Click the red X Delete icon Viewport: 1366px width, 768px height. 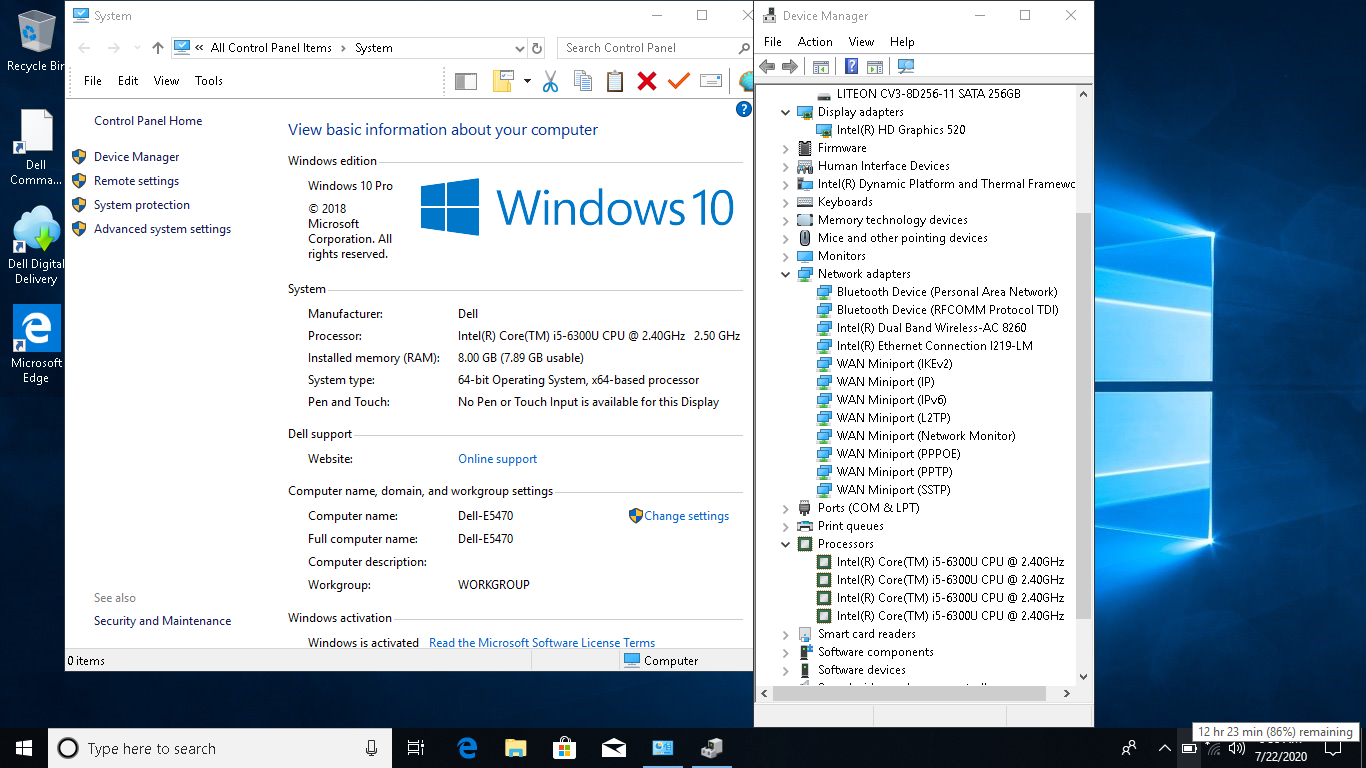point(647,81)
